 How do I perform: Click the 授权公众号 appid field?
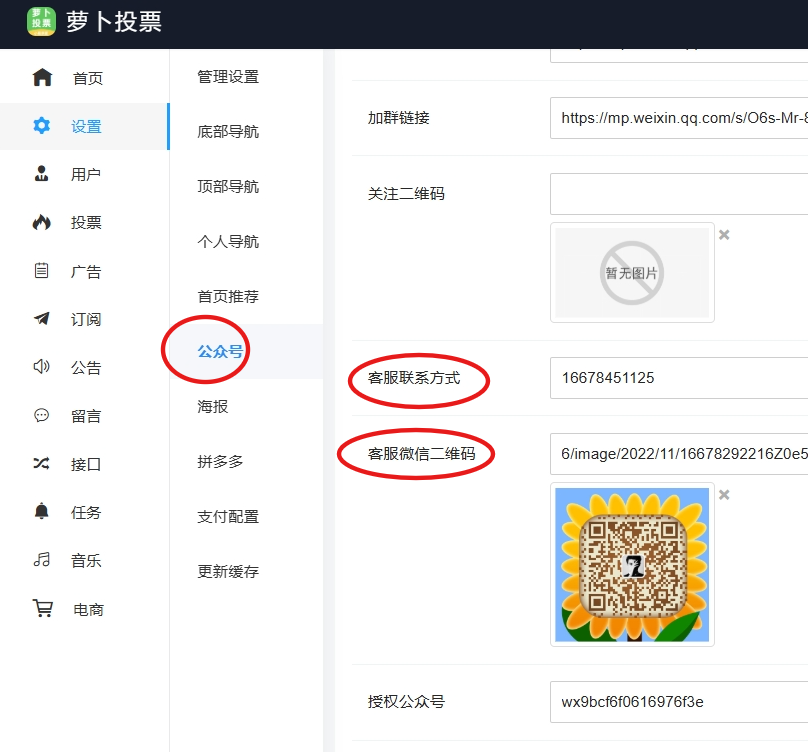coord(679,702)
